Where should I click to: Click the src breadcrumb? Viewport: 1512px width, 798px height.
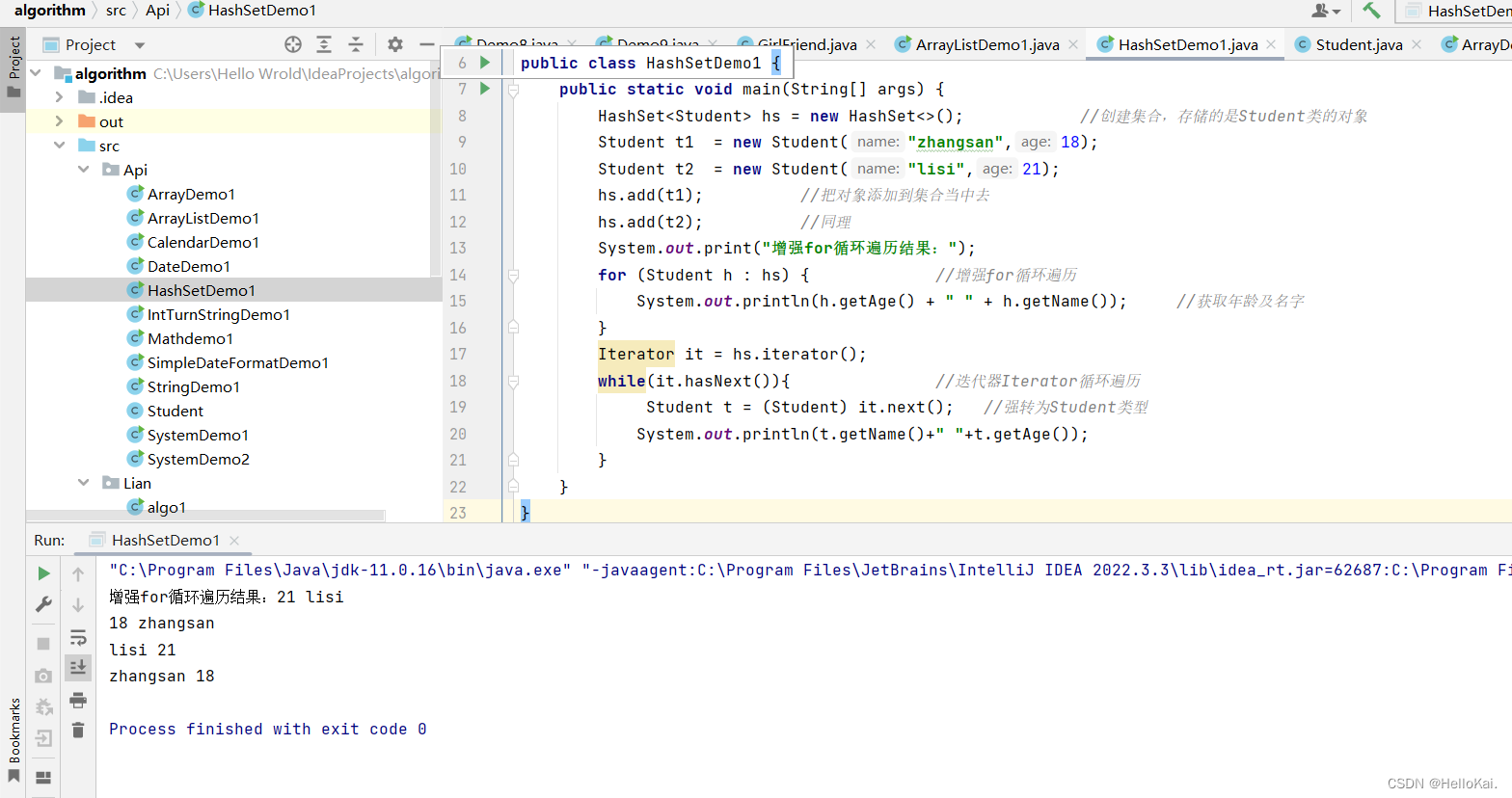[x=116, y=11]
